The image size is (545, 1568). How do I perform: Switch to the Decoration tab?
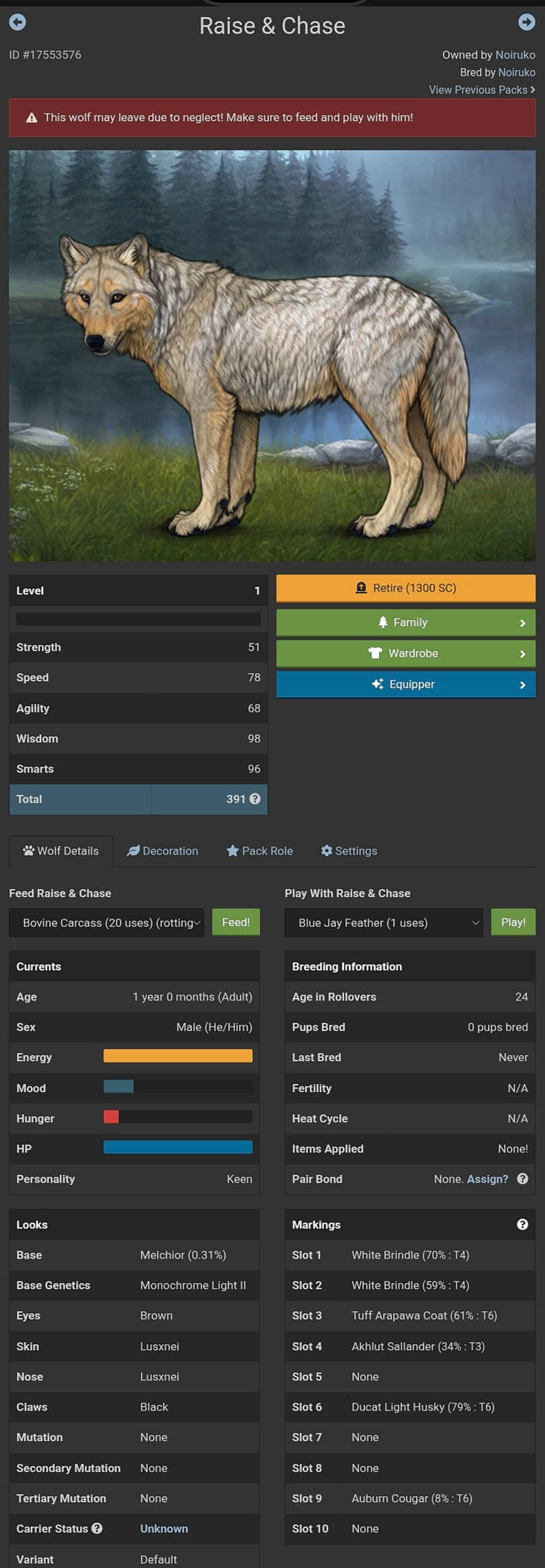click(x=163, y=851)
